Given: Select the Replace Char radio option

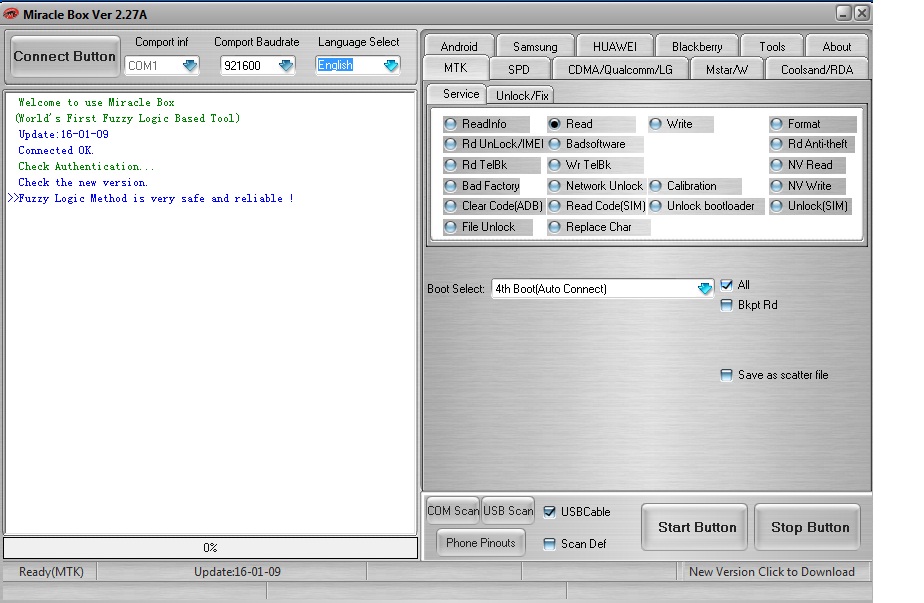Looking at the screenshot, I should (598, 228).
